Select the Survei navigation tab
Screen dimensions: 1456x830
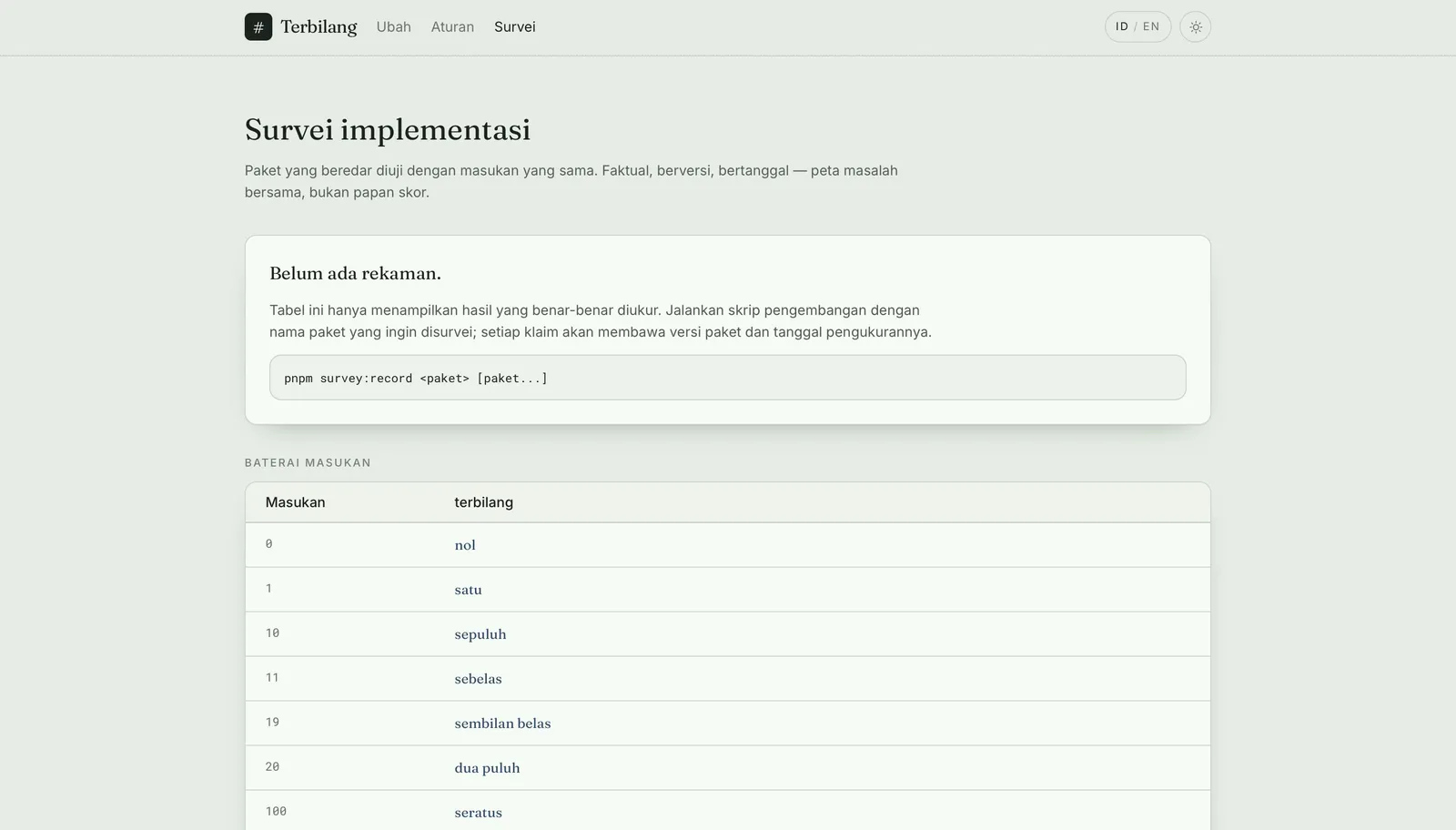tap(515, 27)
